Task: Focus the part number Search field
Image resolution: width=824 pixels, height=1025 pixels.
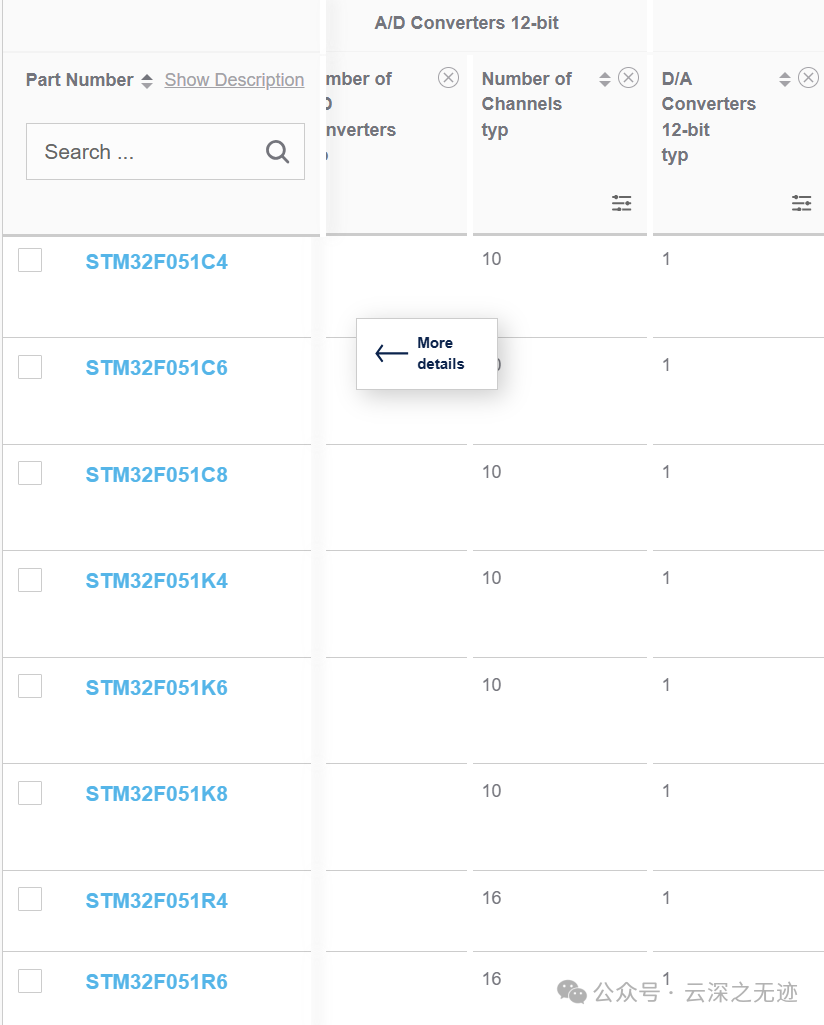Action: [x=150, y=152]
